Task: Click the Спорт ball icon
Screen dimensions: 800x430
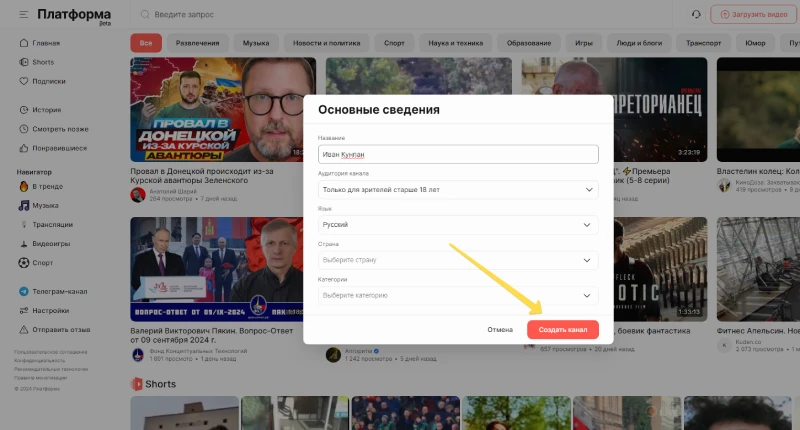Action: pos(23,263)
